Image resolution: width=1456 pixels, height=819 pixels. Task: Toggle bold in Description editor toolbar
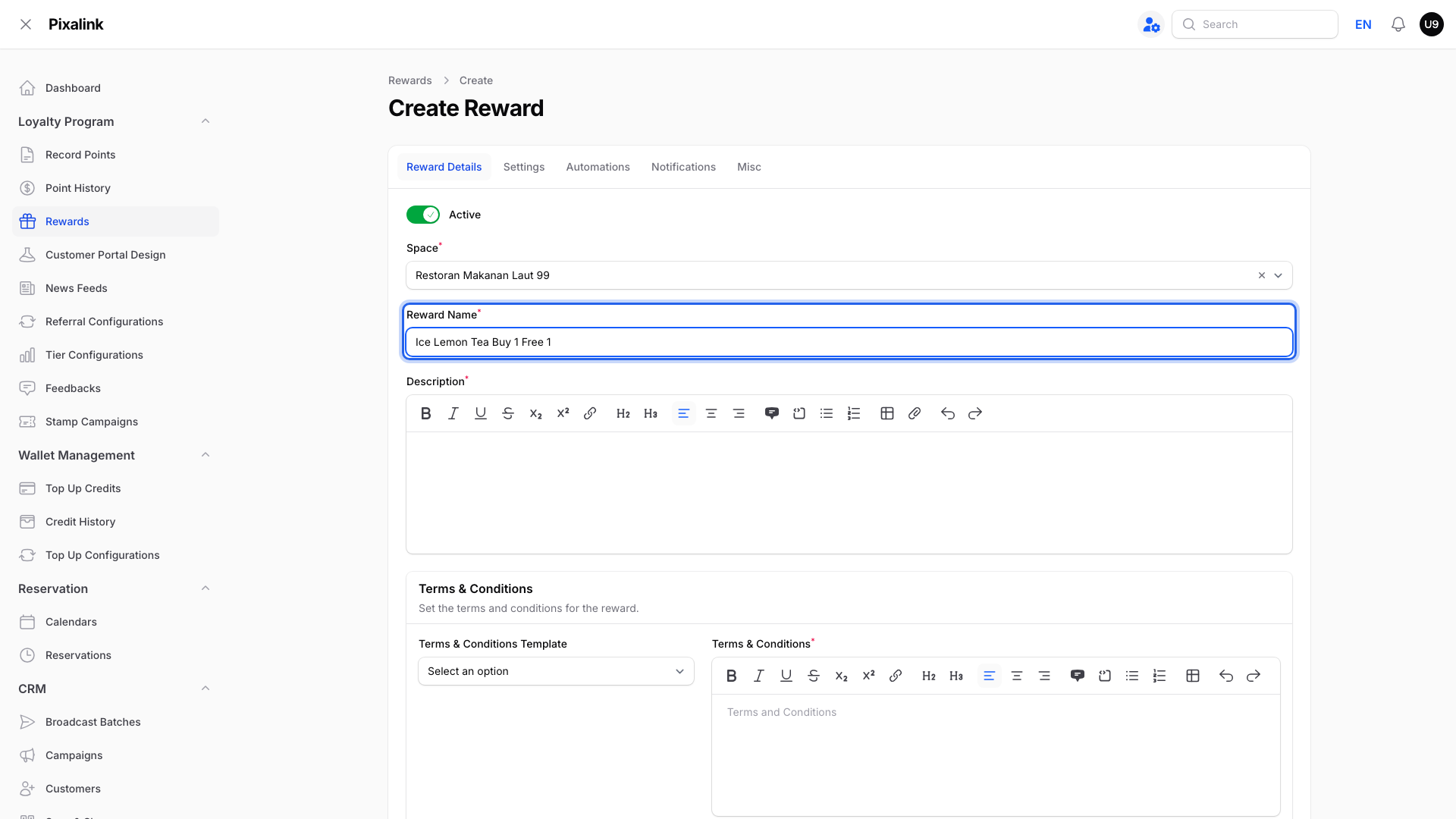[426, 413]
